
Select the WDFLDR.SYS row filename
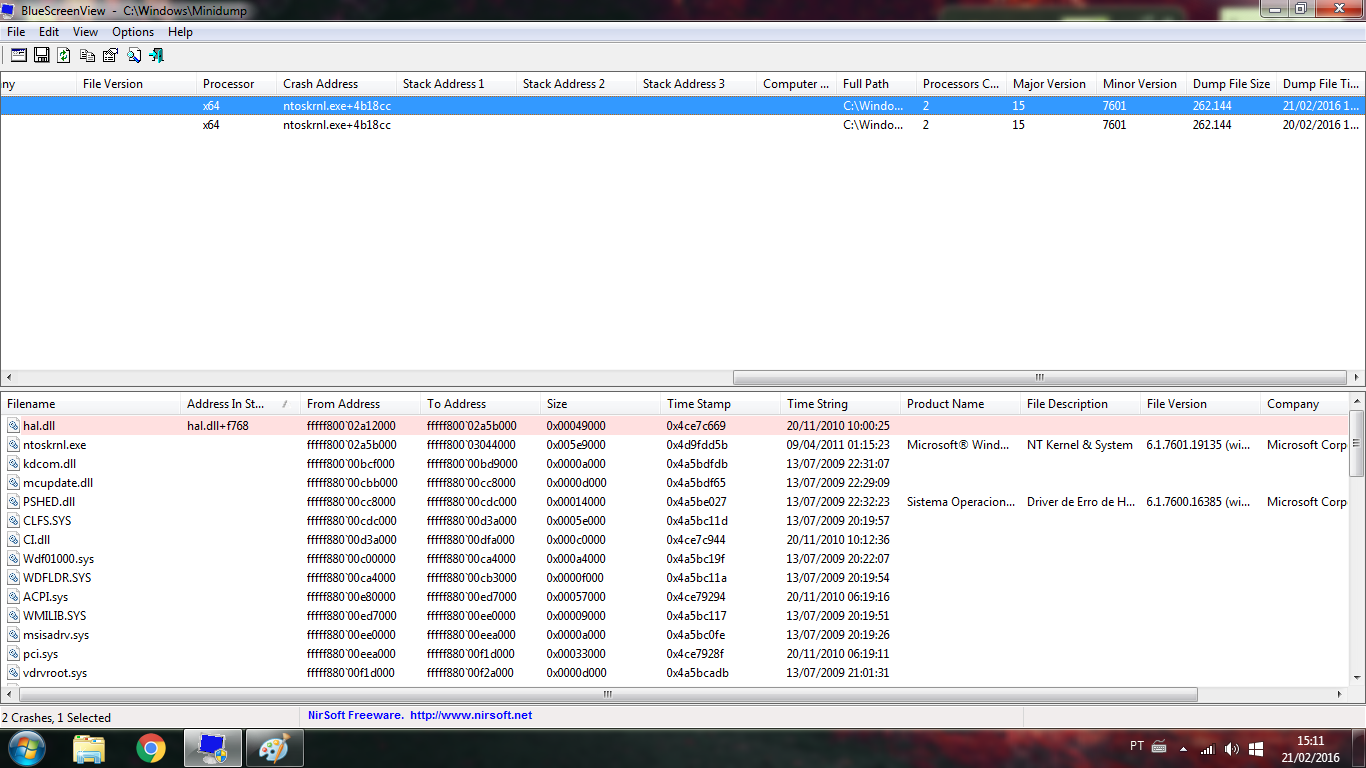pos(57,578)
